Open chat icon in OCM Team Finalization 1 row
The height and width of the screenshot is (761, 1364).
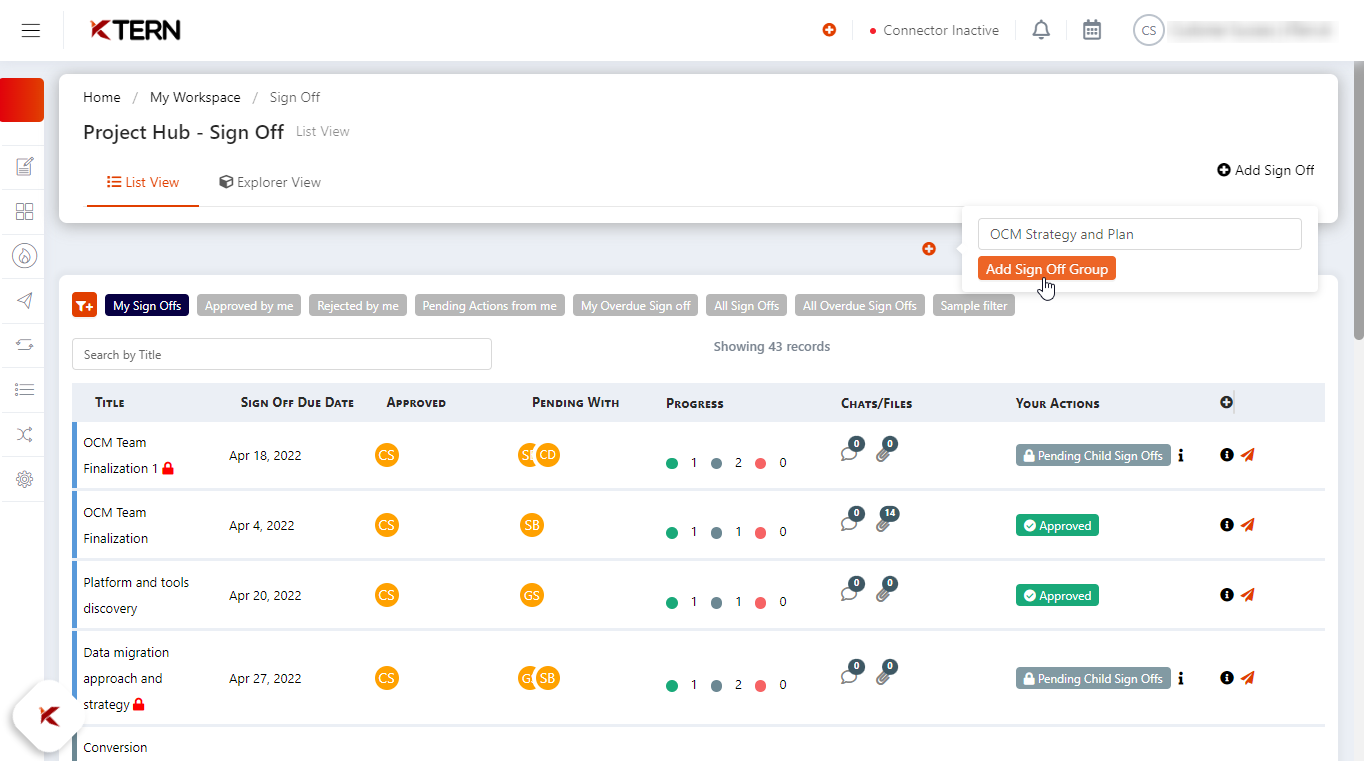click(x=849, y=453)
